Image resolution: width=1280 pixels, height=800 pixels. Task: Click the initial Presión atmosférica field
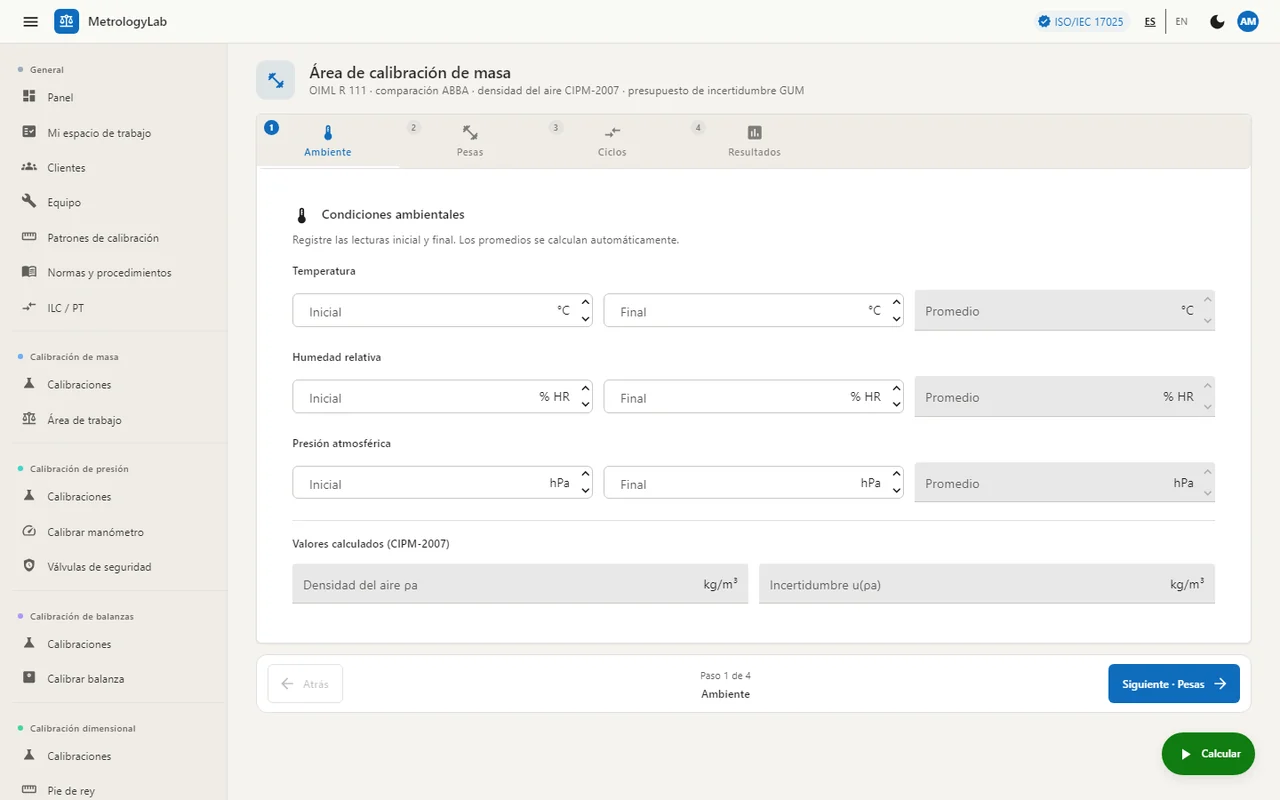pos(442,482)
